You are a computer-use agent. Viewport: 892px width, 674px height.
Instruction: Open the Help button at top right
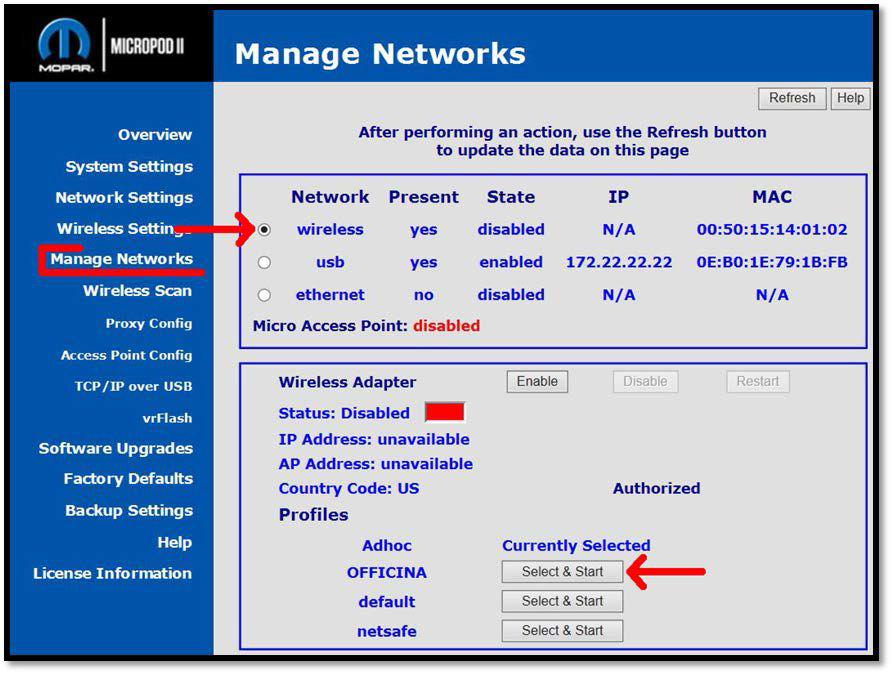[850, 98]
